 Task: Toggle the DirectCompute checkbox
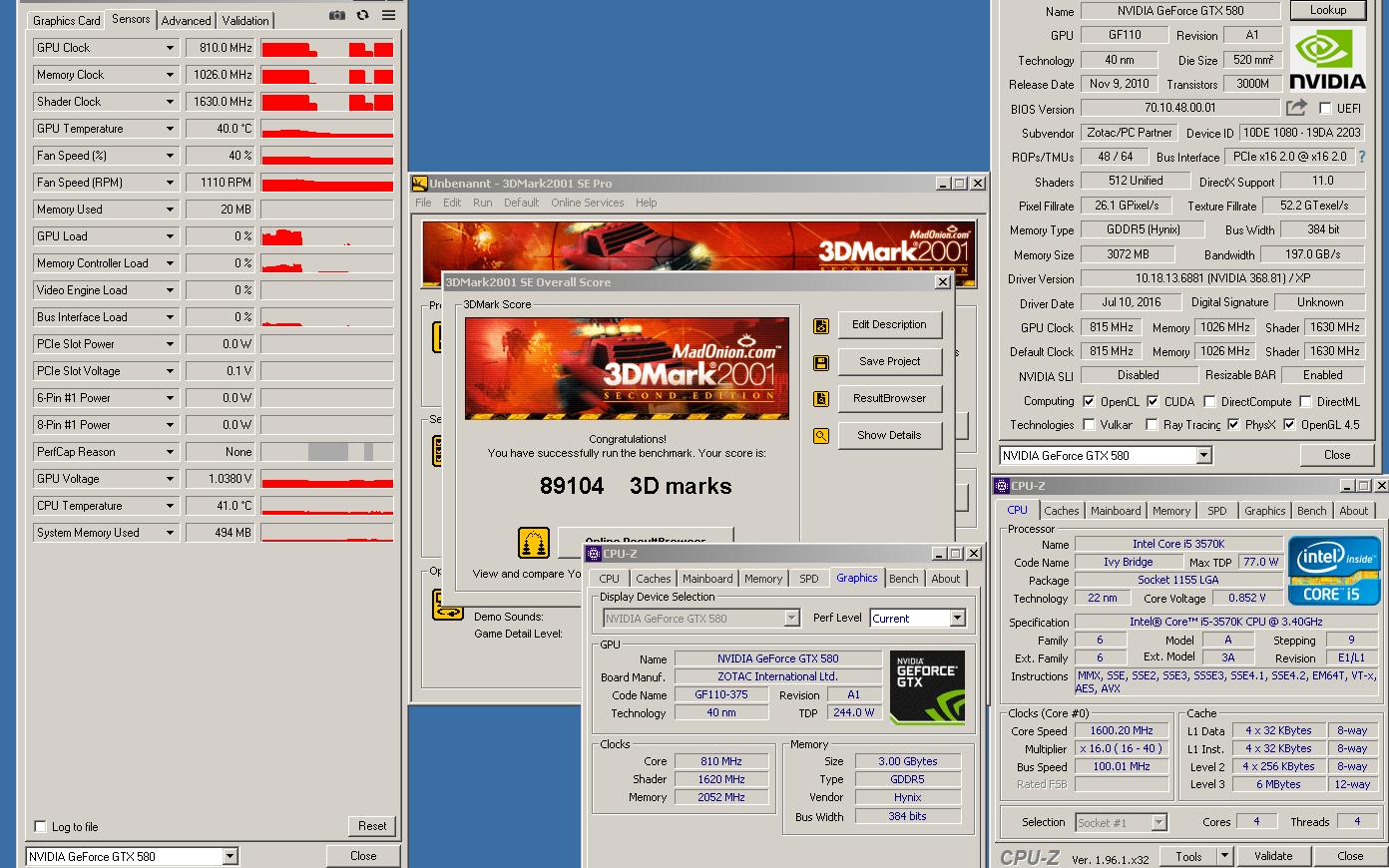[1209, 401]
